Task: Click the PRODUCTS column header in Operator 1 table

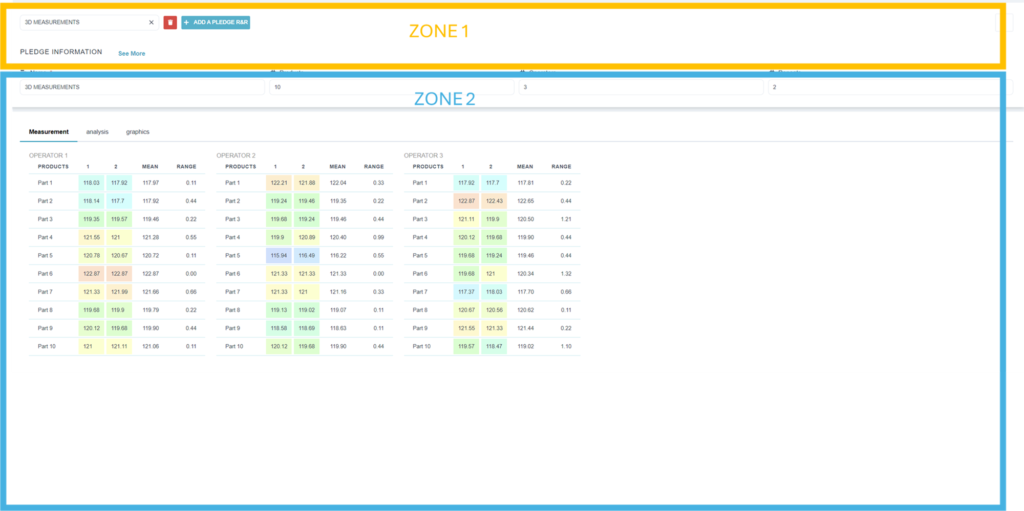Action: (53, 167)
